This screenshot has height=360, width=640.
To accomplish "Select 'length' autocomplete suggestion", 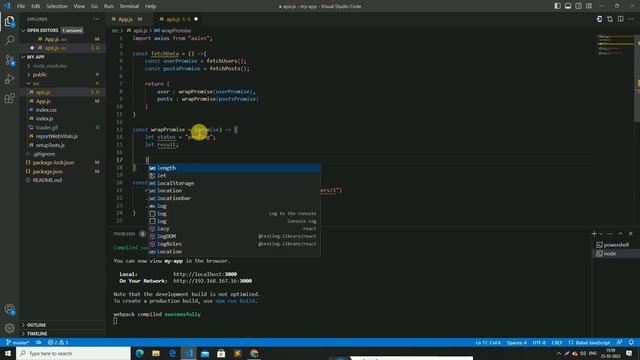I will (234, 168).
